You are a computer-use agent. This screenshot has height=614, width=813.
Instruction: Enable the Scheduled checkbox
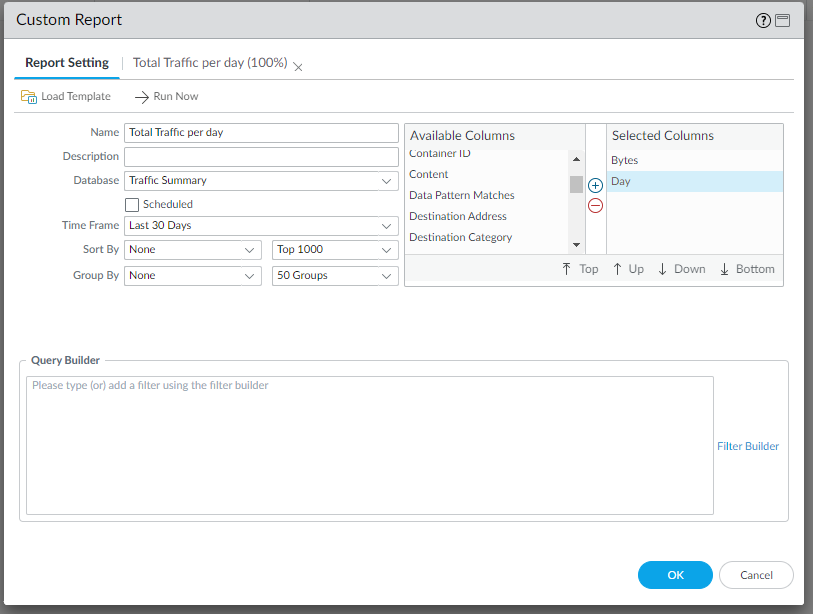132,204
